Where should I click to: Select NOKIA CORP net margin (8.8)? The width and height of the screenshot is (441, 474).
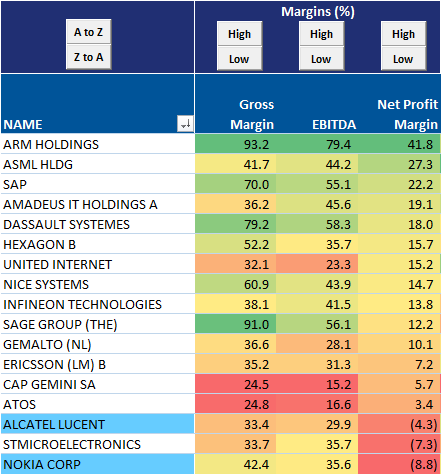point(399,464)
